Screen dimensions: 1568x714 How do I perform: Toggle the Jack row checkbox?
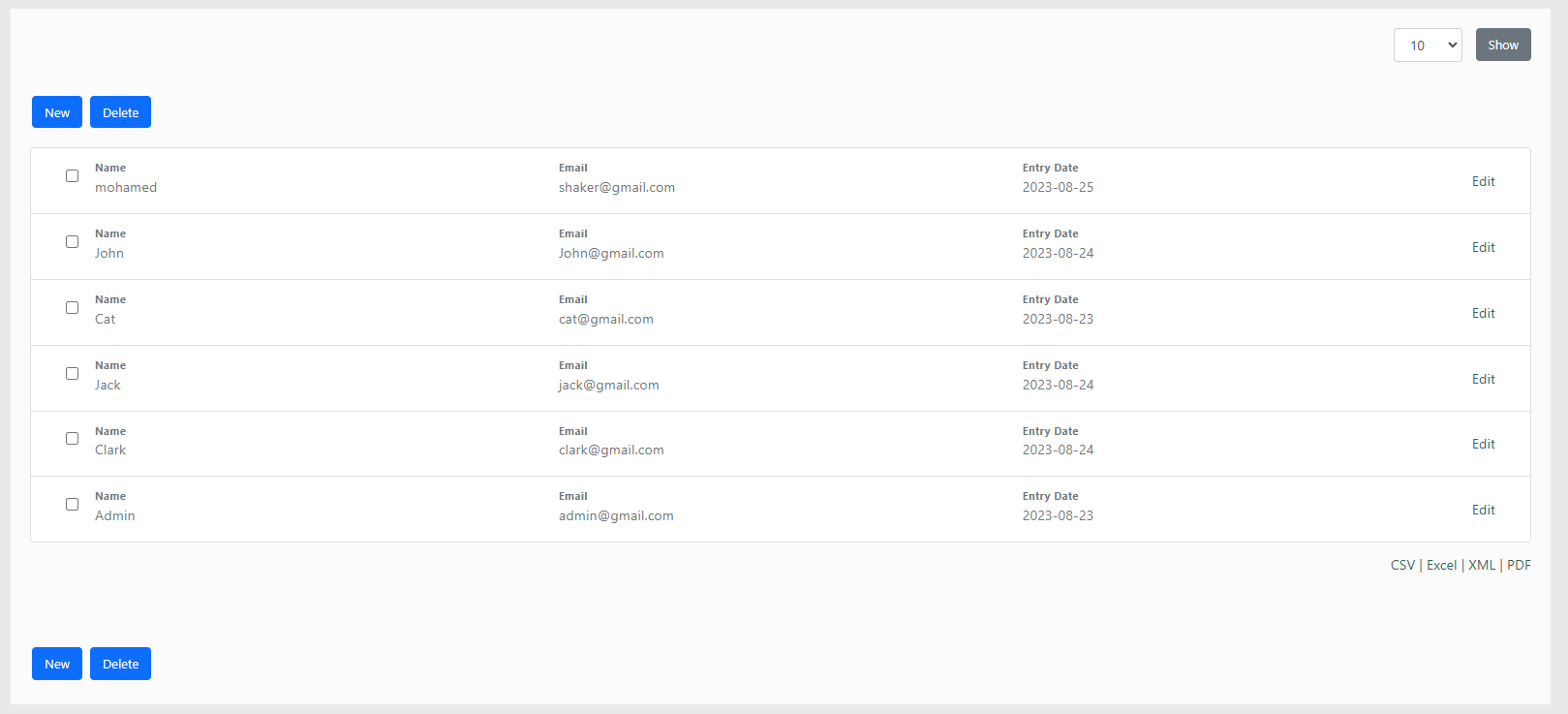pos(72,374)
